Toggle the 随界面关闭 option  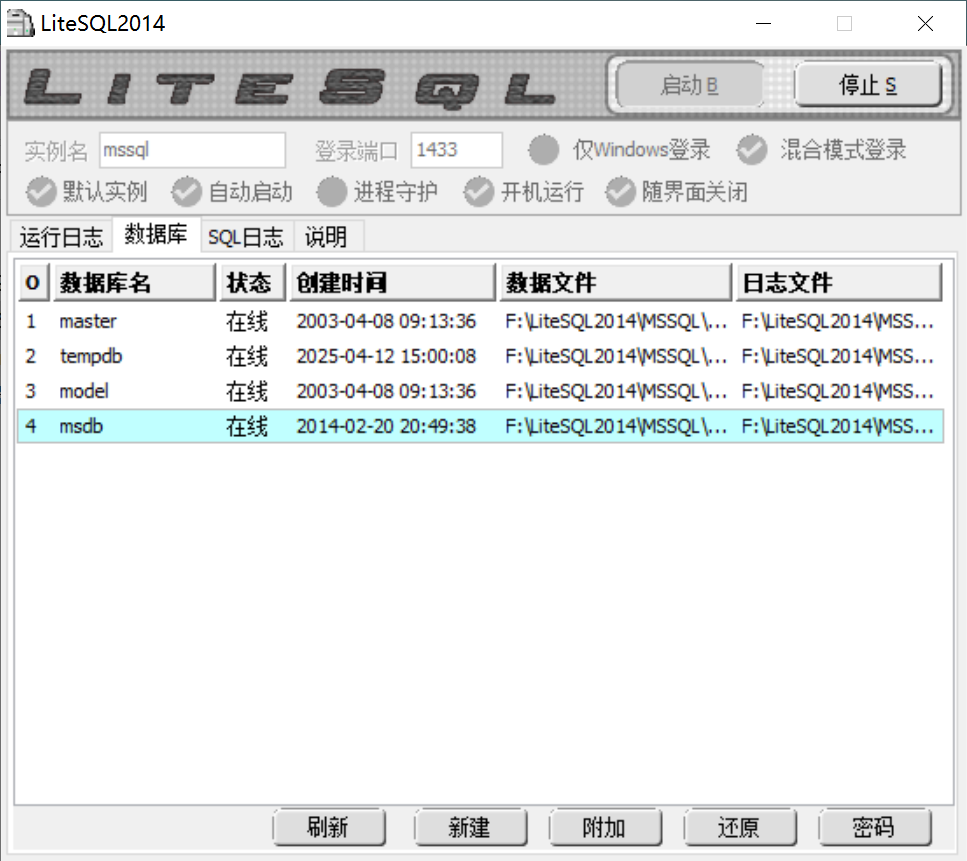click(621, 191)
